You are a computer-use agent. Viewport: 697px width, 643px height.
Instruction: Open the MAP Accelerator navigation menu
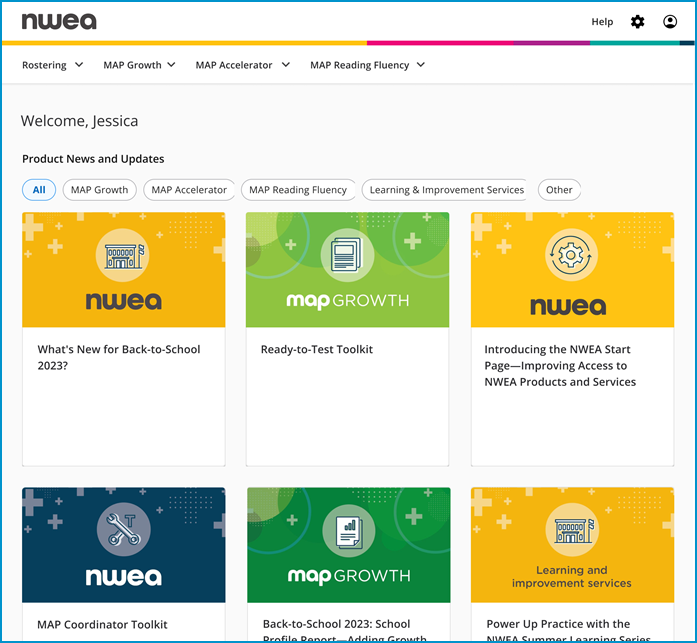coord(243,65)
